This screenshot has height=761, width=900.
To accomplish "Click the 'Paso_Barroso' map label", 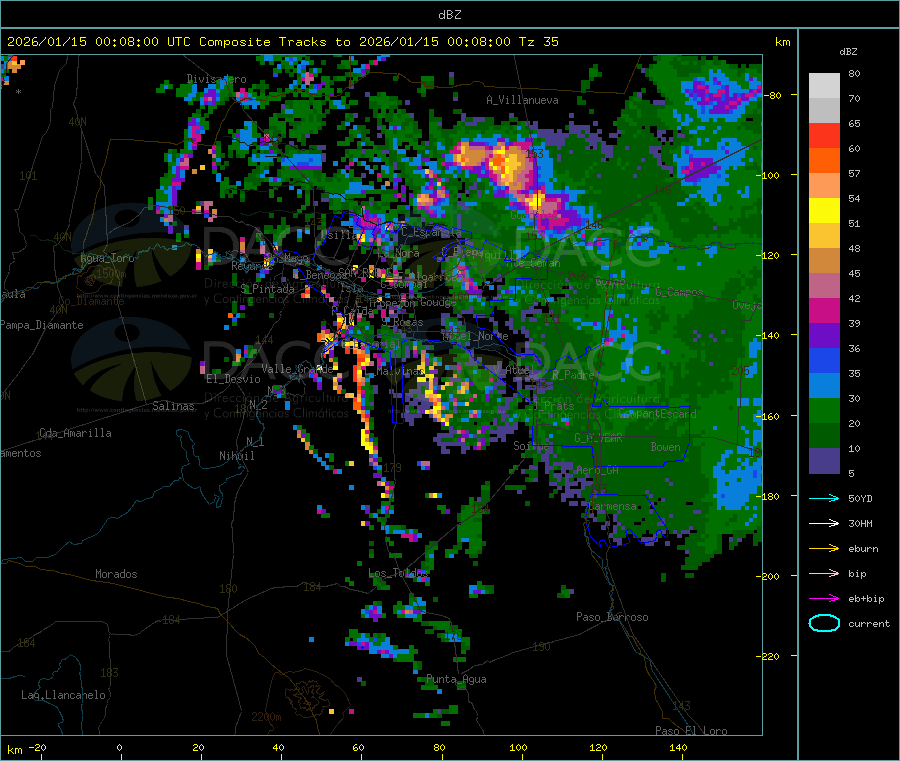I will click(612, 617).
